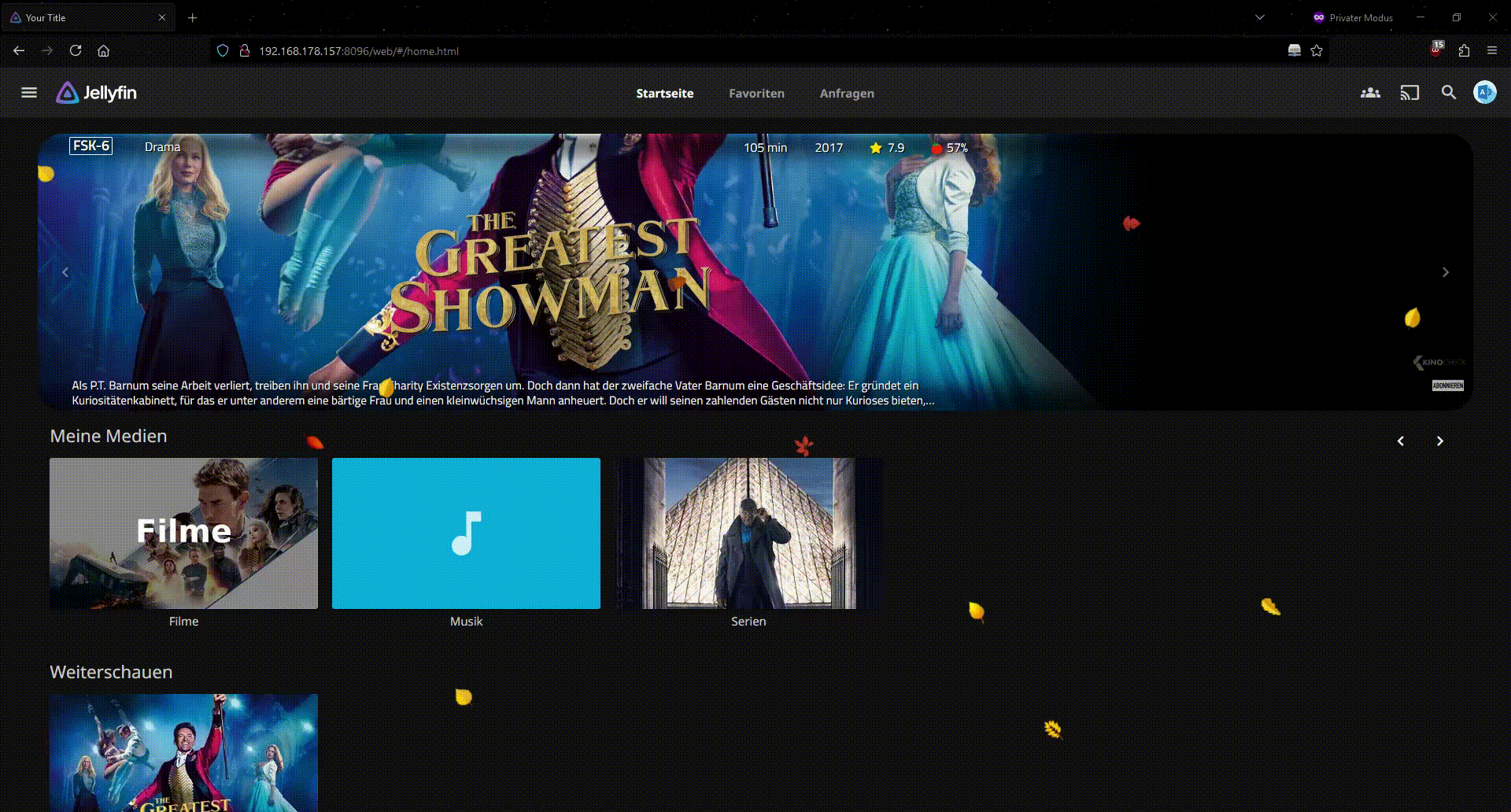Open the Firefox application menu
This screenshot has width=1511, height=812.
click(1491, 50)
